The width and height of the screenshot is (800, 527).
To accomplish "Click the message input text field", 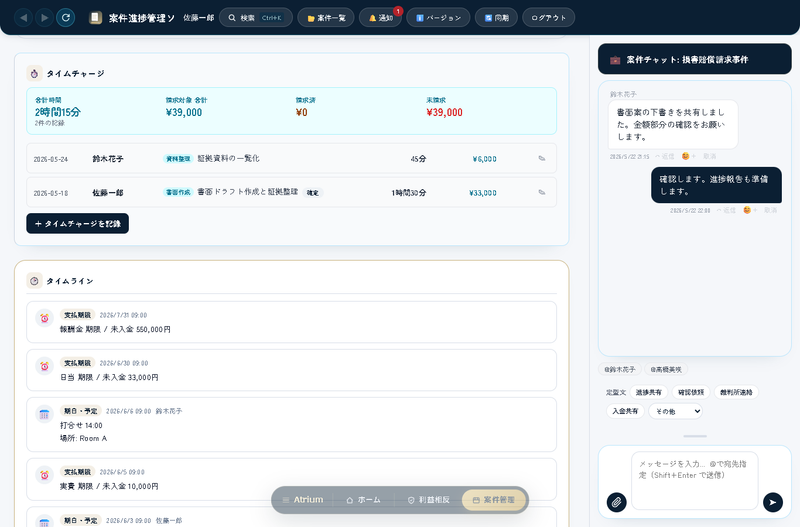I will 694,480.
